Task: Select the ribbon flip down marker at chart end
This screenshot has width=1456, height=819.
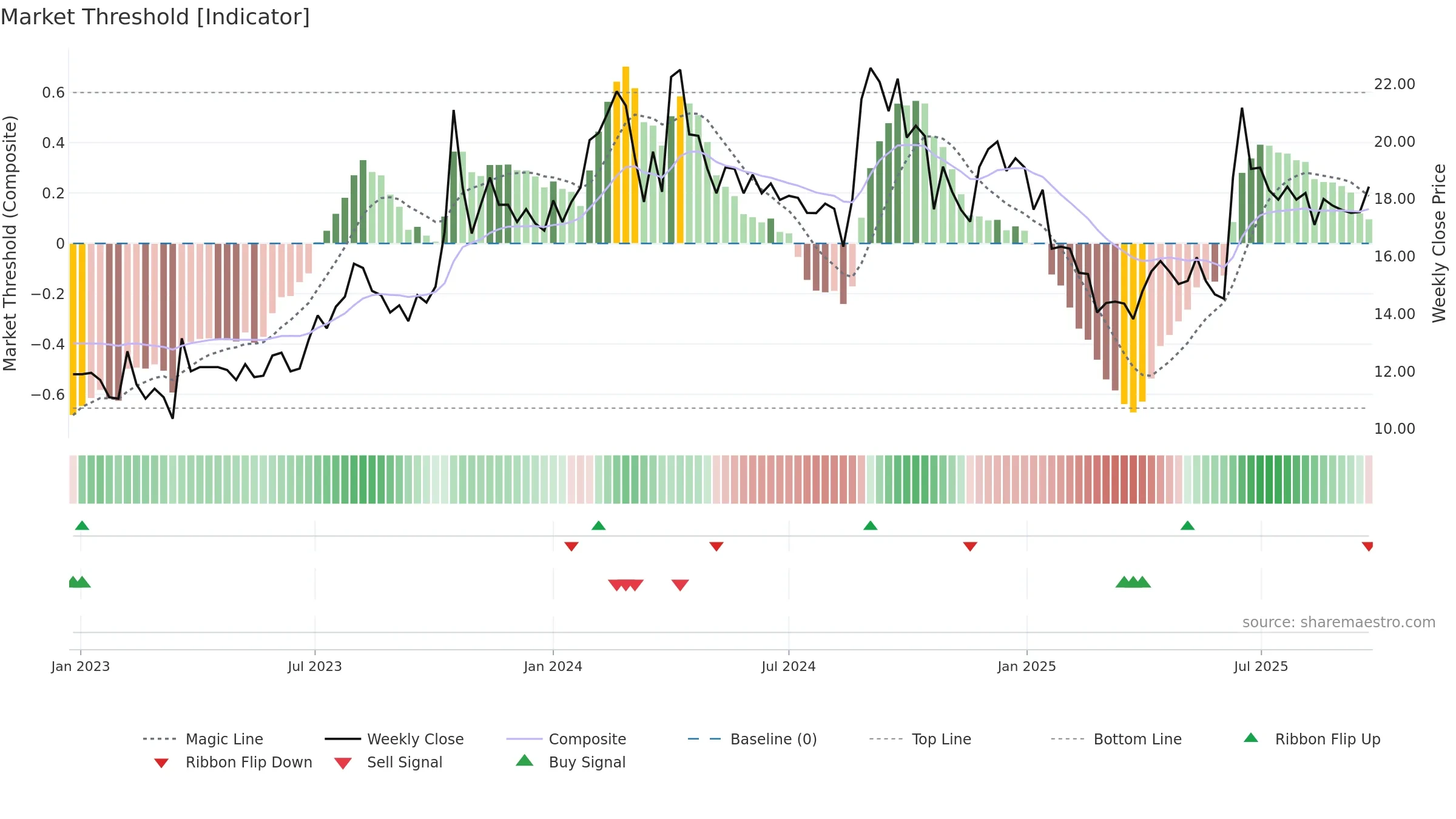Action: click(1367, 547)
